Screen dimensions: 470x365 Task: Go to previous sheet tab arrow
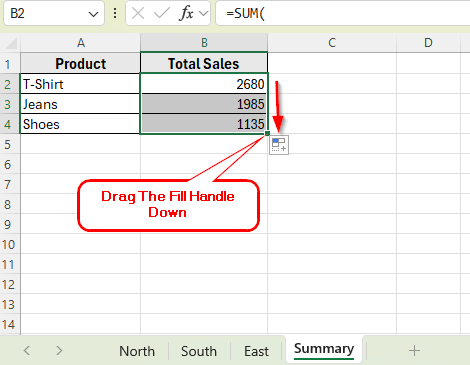tap(27, 351)
